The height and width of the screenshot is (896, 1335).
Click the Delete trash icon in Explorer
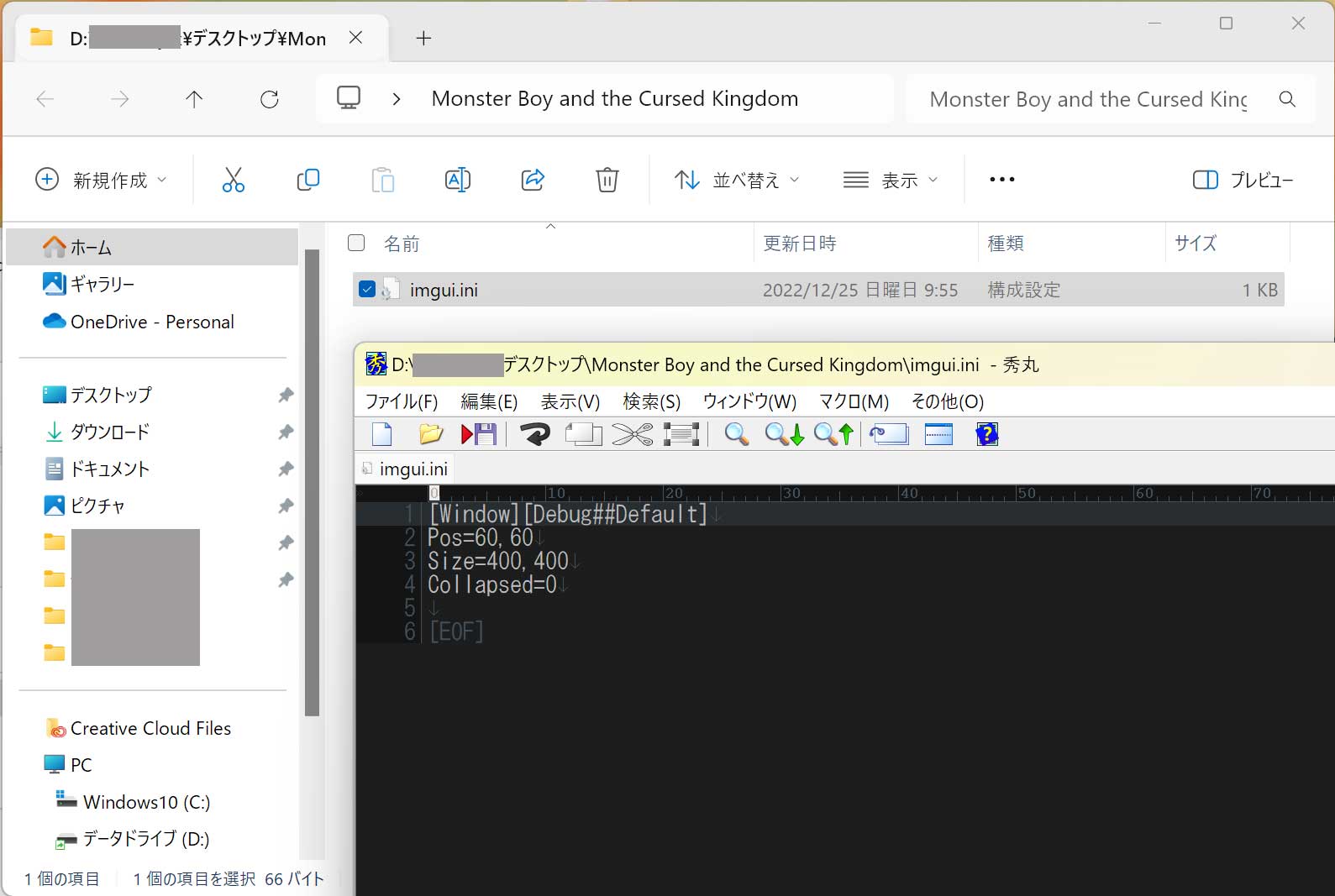pyautogui.click(x=607, y=180)
